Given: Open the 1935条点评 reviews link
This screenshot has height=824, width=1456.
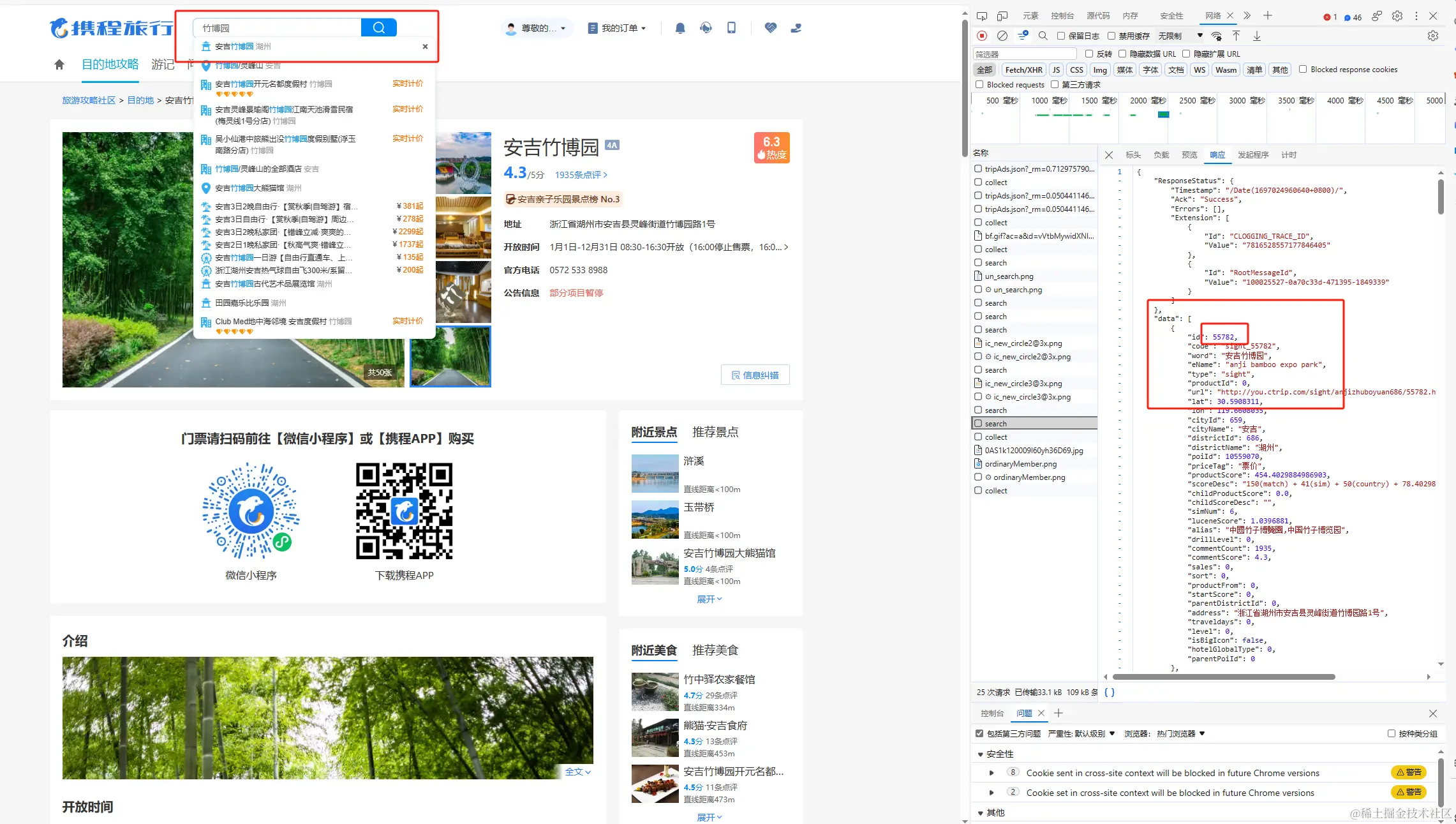Looking at the screenshot, I should pos(581,175).
